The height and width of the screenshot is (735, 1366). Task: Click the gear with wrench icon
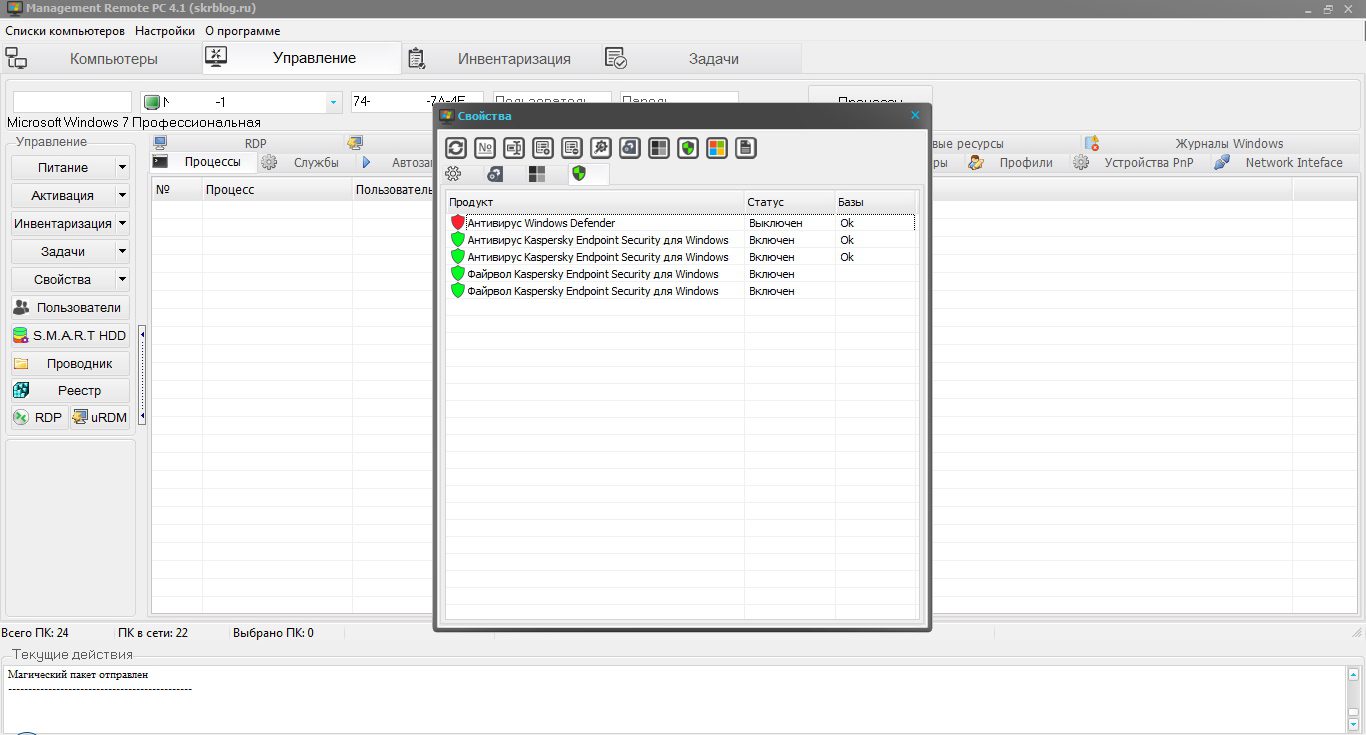(x=601, y=148)
